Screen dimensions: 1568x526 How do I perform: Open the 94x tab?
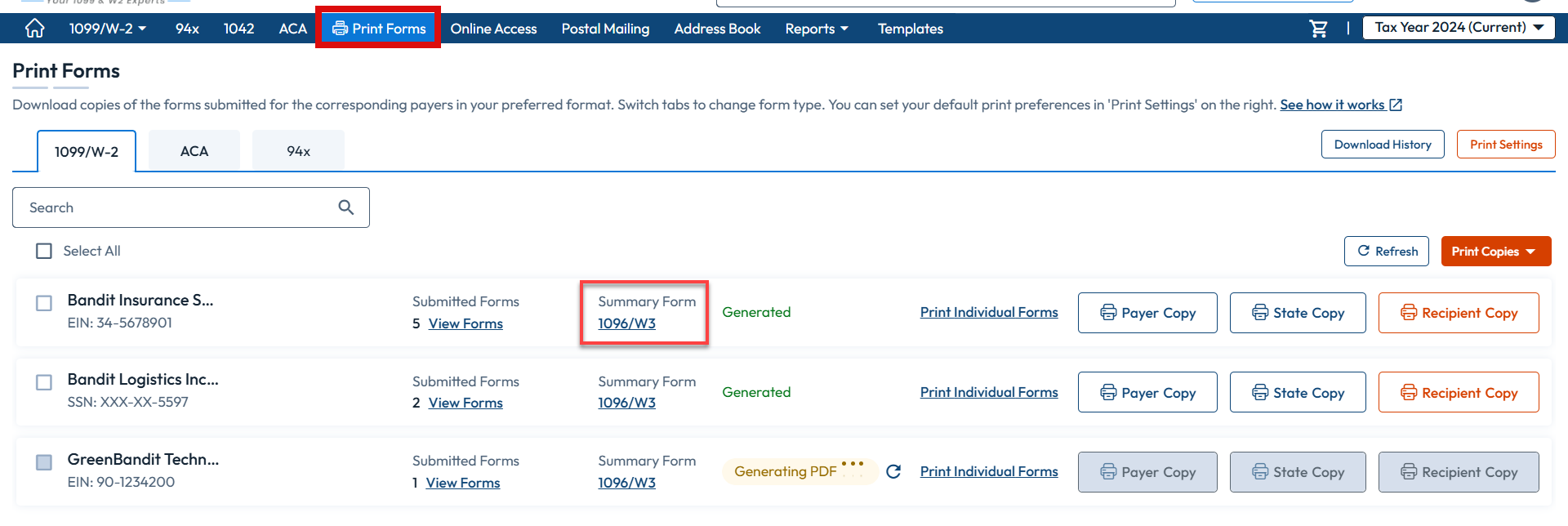pyautogui.click(x=297, y=151)
